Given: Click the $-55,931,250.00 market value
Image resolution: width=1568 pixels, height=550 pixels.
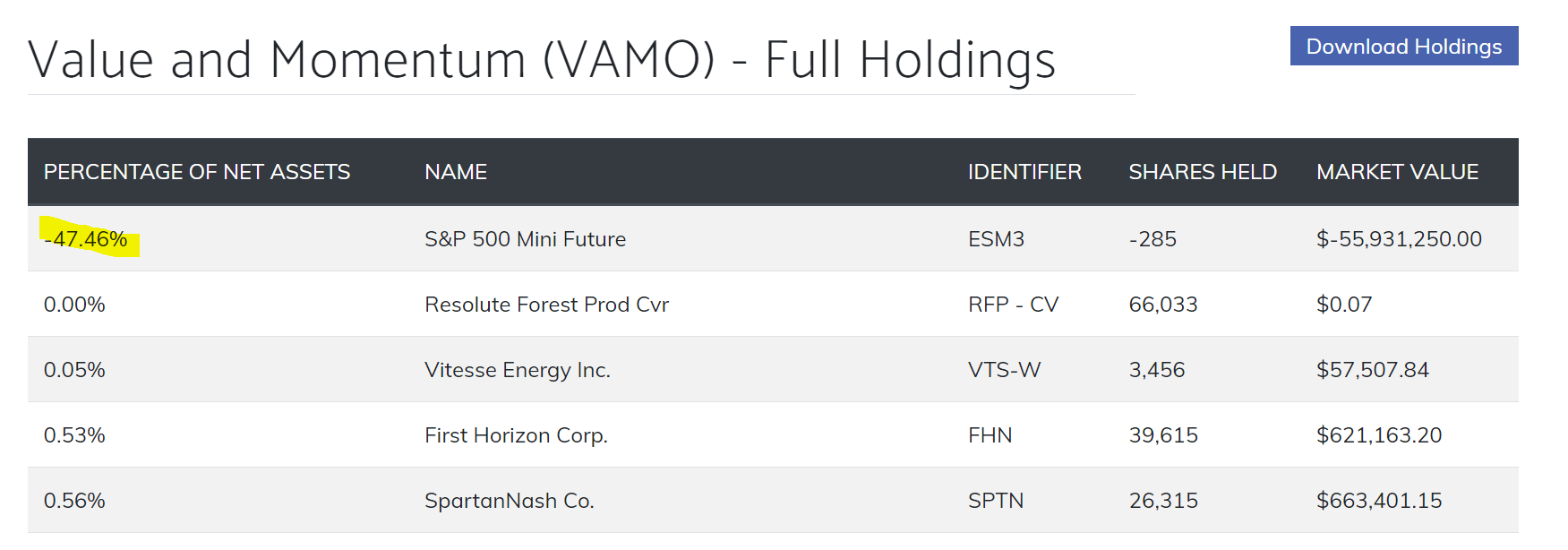Looking at the screenshot, I should pos(1399,239).
